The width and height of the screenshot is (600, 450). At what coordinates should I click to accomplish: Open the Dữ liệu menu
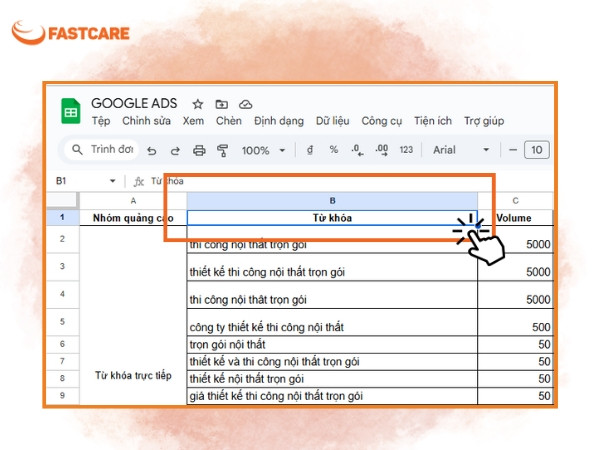(x=333, y=121)
